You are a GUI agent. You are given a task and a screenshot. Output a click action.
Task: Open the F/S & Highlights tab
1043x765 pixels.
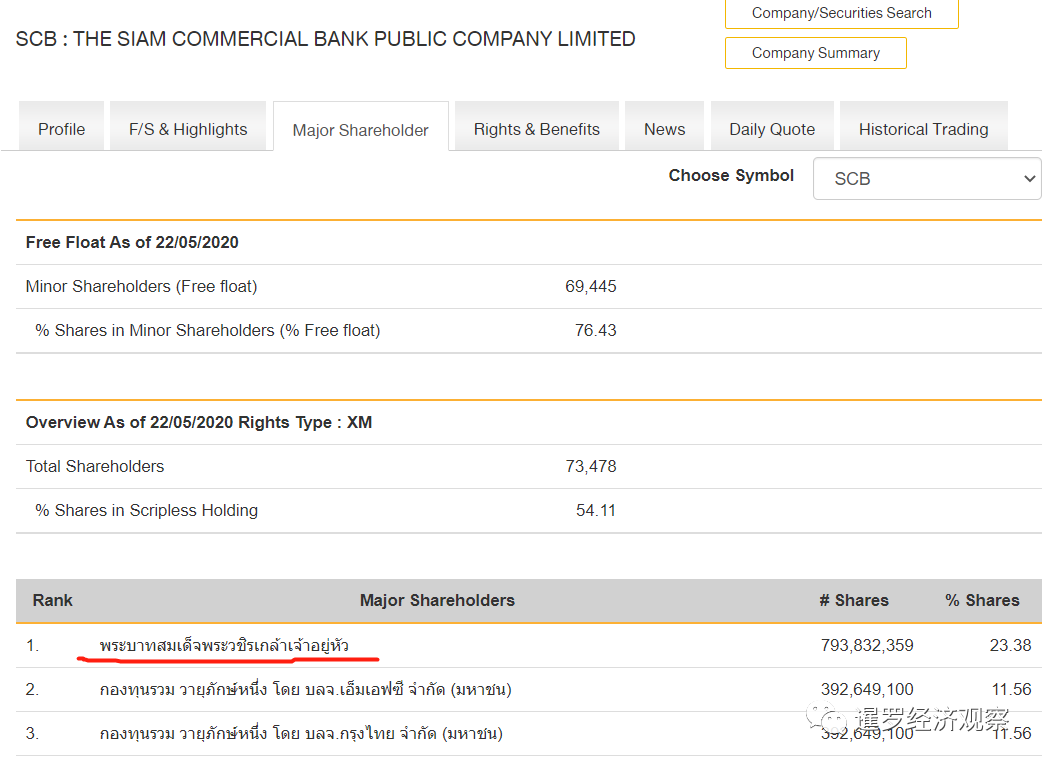point(188,129)
